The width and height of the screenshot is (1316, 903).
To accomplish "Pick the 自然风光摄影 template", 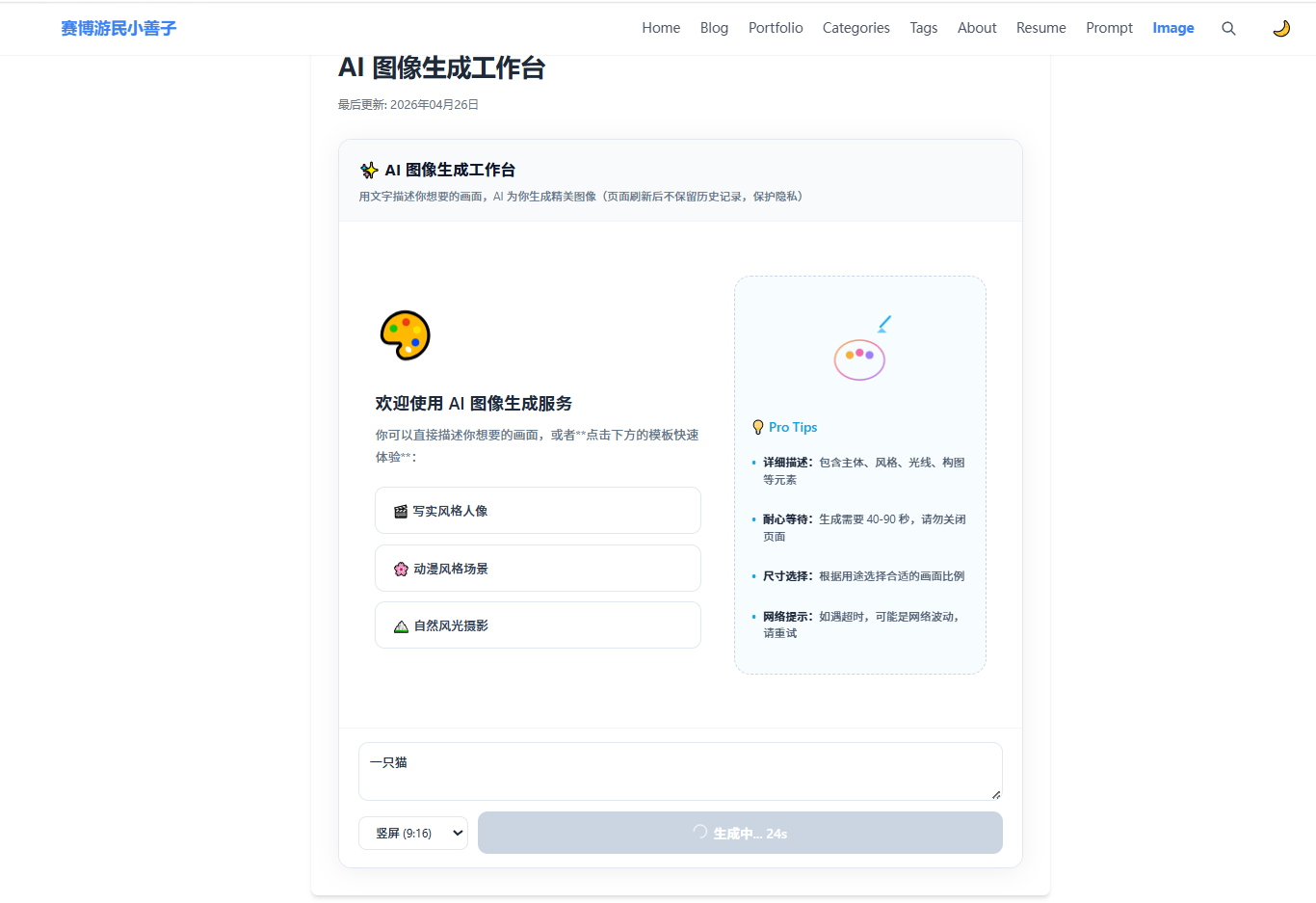I will (x=538, y=625).
